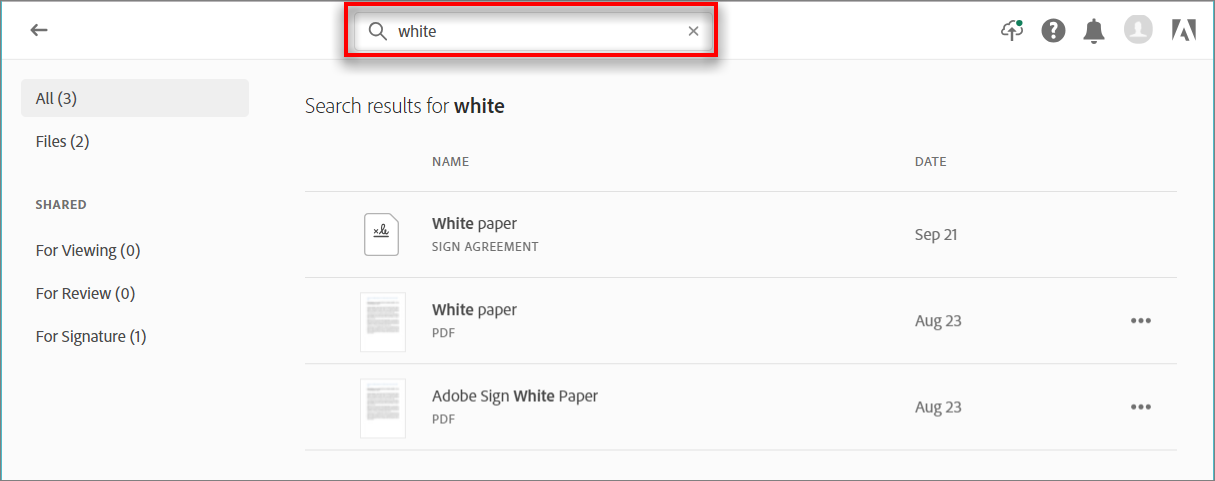The height and width of the screenshot is (481, 1215).
Task: Select the All (3) filter
Action: point(135,98)
